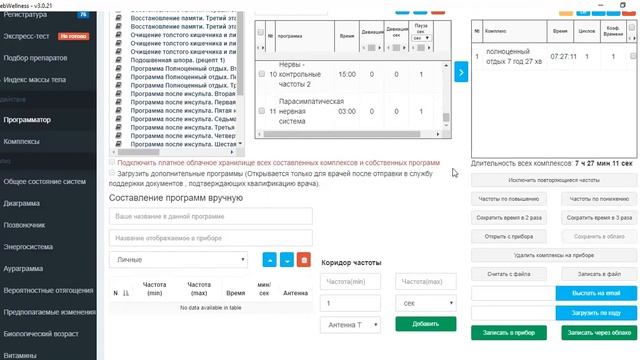Click Исключить повторяющиеся частоты button
Image resolution: width=640 pixels, height=360 pixels.
coord(554,180)
